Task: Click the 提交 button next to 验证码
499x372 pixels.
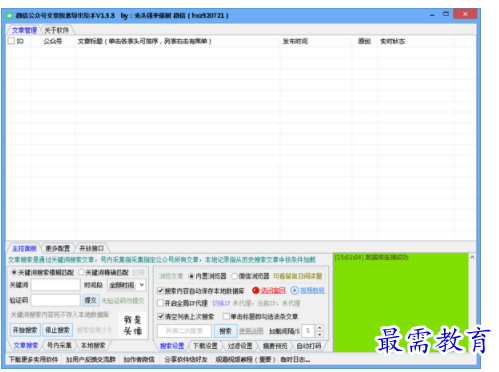Action: 90,300
